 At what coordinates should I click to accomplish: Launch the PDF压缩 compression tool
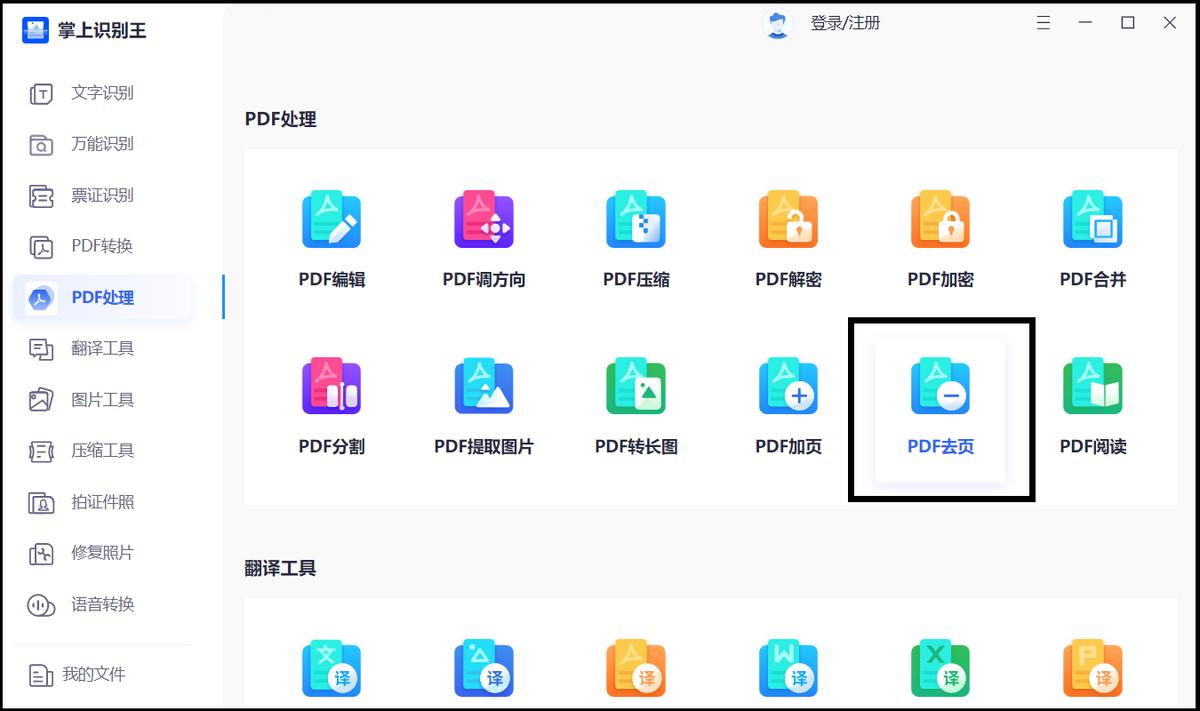(x=635, y=235)
